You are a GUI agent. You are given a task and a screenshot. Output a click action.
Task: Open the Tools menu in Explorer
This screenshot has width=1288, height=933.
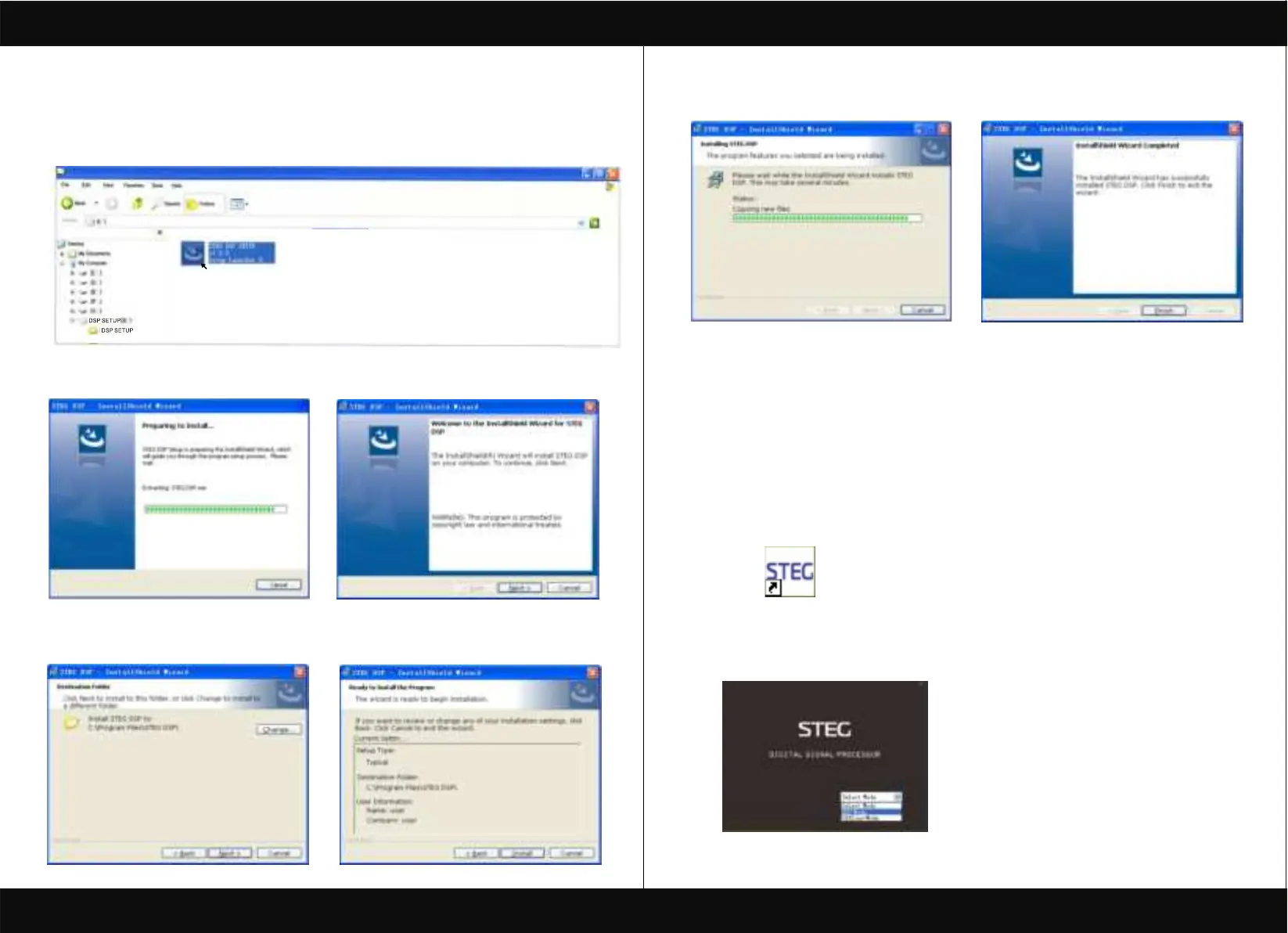tap(157, 186)
